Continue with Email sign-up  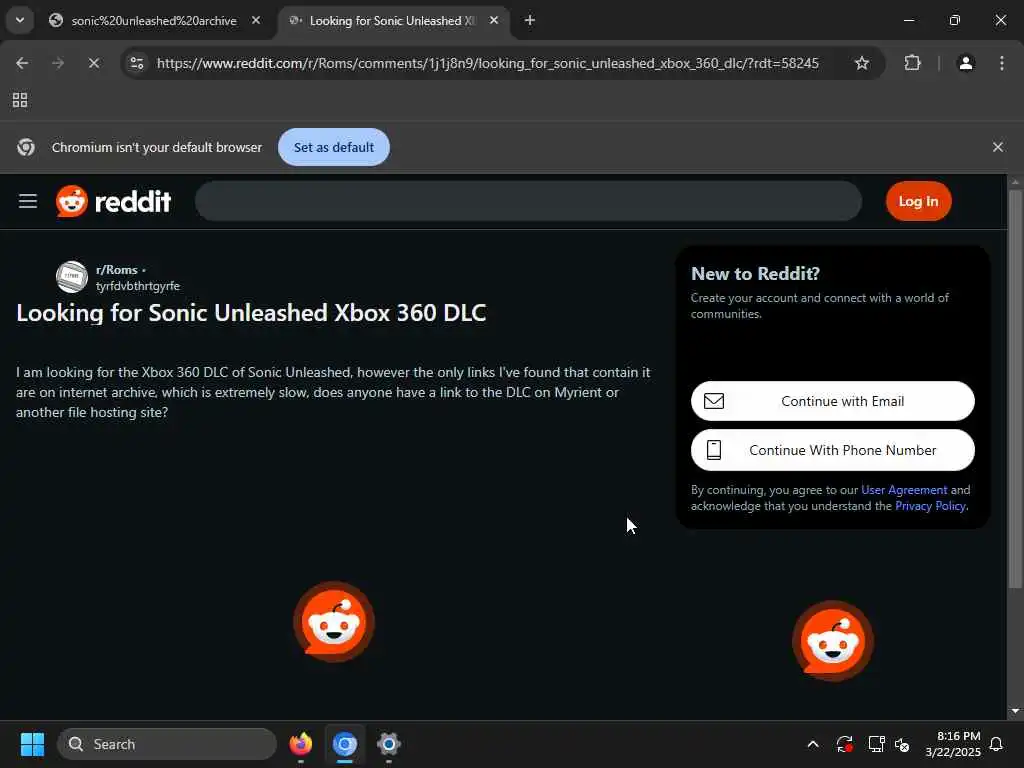[x=833, y=401]
